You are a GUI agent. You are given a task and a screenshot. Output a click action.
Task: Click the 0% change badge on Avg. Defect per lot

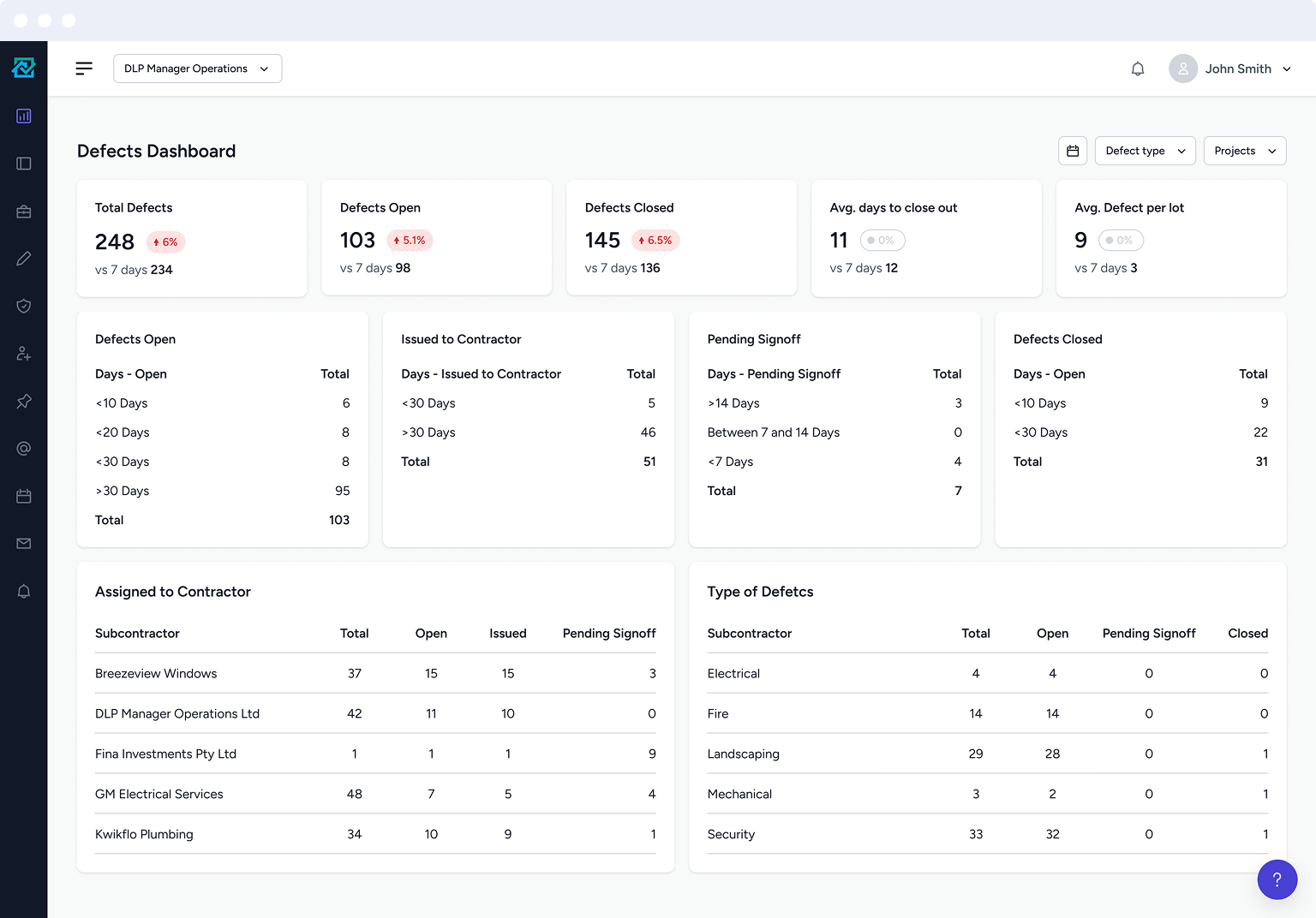1121,240
